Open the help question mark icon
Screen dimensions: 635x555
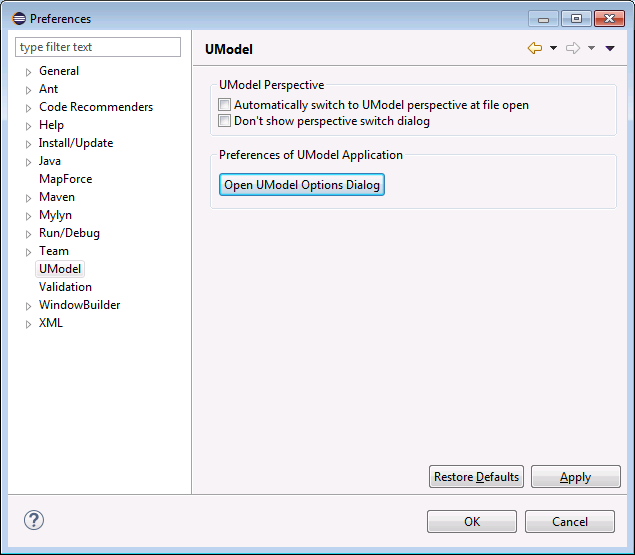(x=34, y=520)
